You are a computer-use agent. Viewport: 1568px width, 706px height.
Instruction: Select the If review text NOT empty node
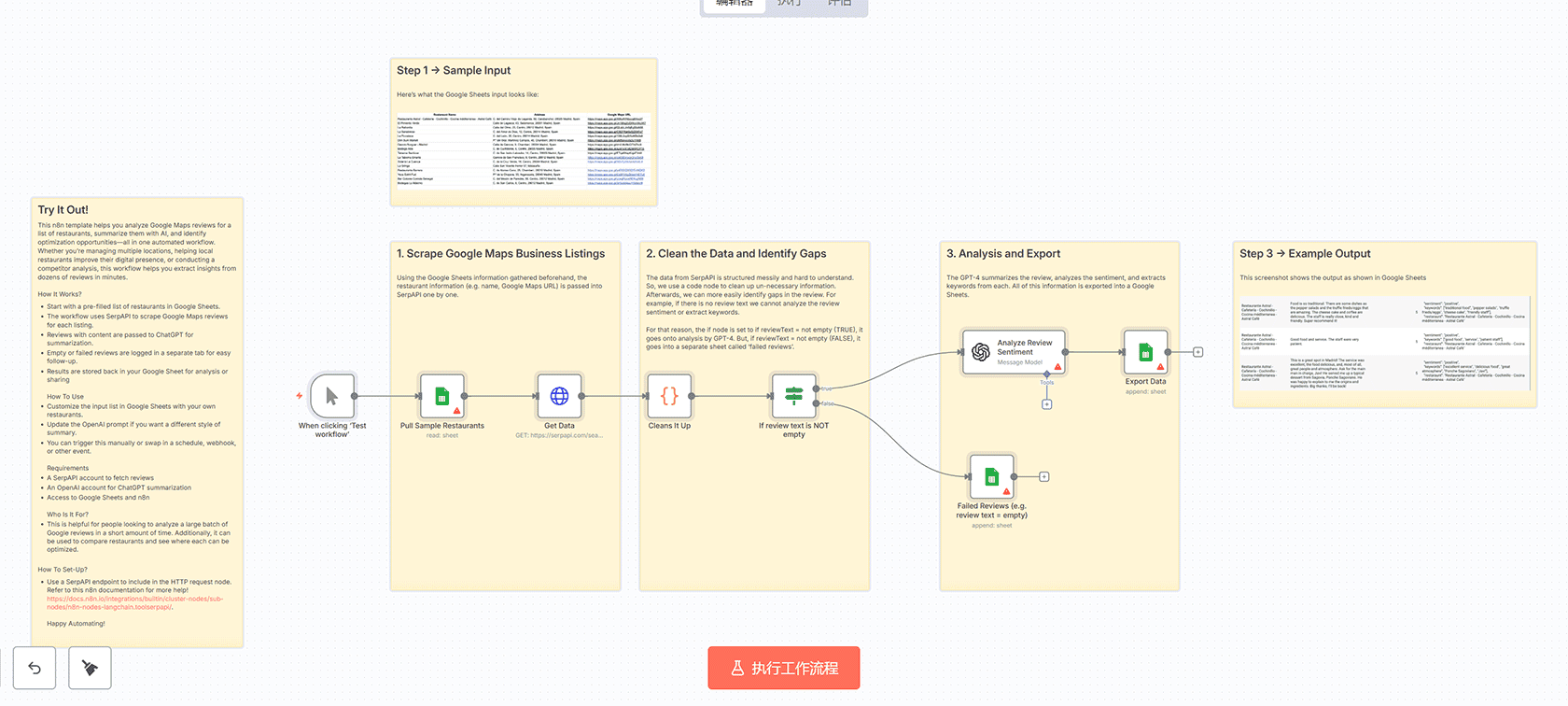[x=793, y=396]
